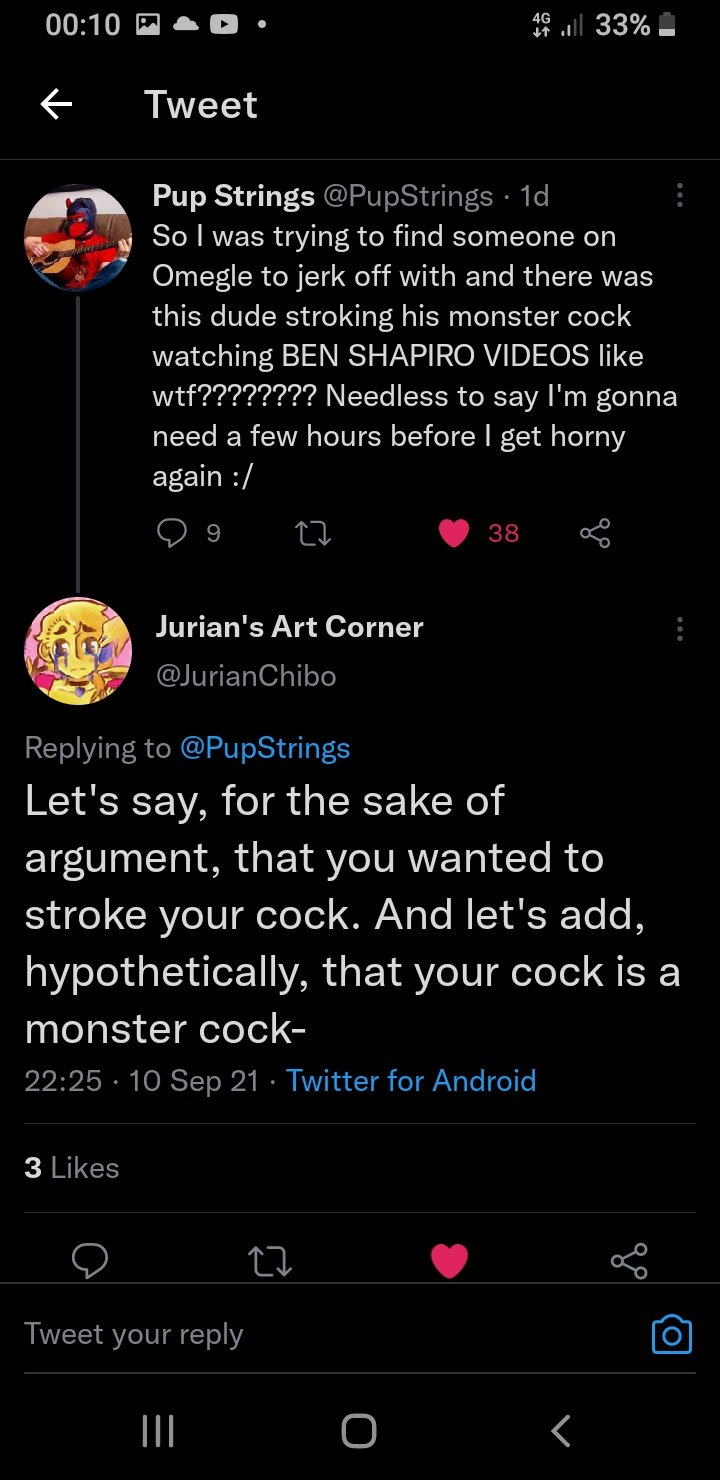This screenshot has width=720, height=1480.
Task: Retweet Jurian's Art Corner reply
Action: [x=269, y=1260]
